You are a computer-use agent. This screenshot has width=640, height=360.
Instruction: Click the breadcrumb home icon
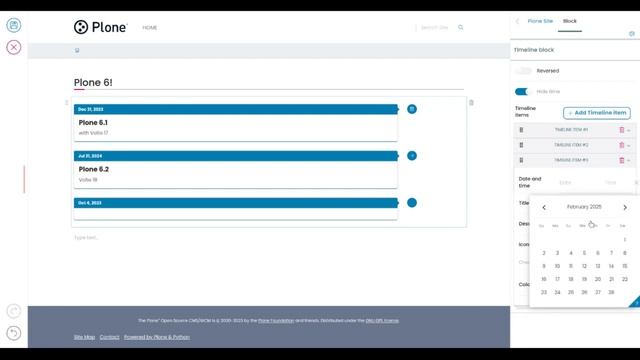(77, 50)
